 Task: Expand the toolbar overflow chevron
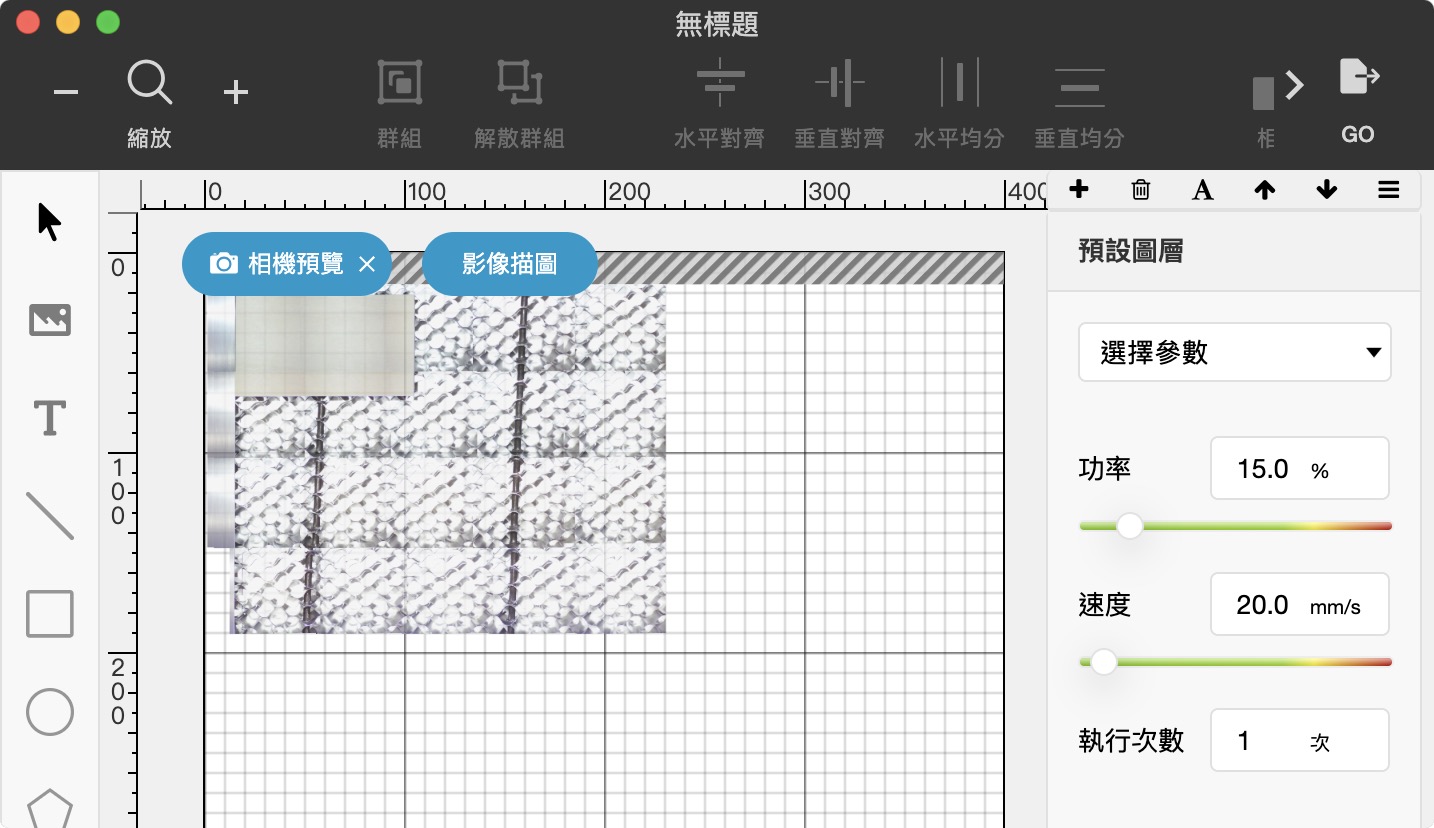pos(1295,86)
